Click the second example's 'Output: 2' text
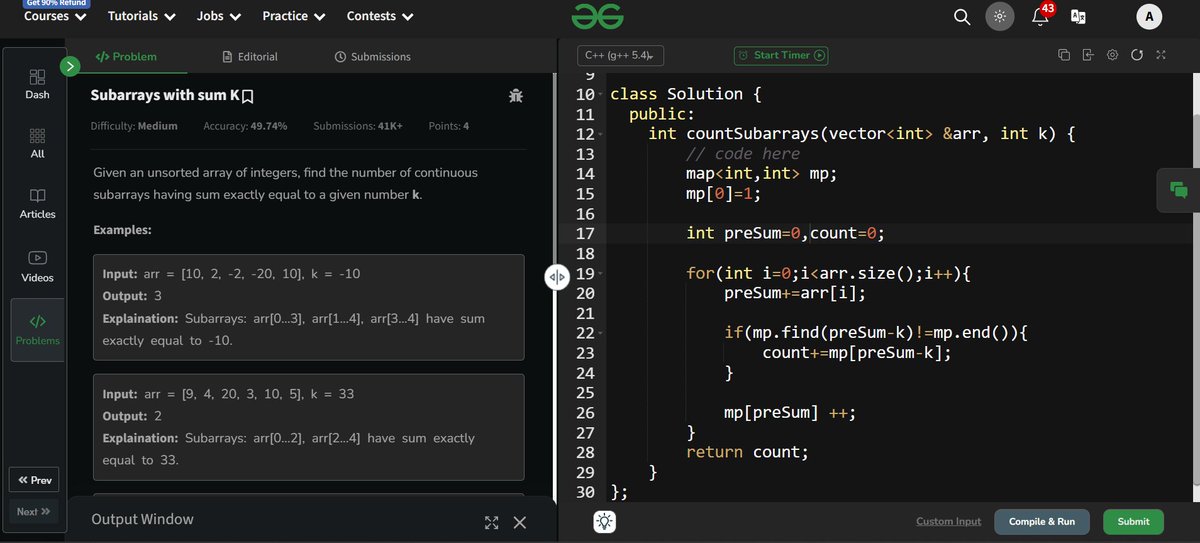 point(132,416)
